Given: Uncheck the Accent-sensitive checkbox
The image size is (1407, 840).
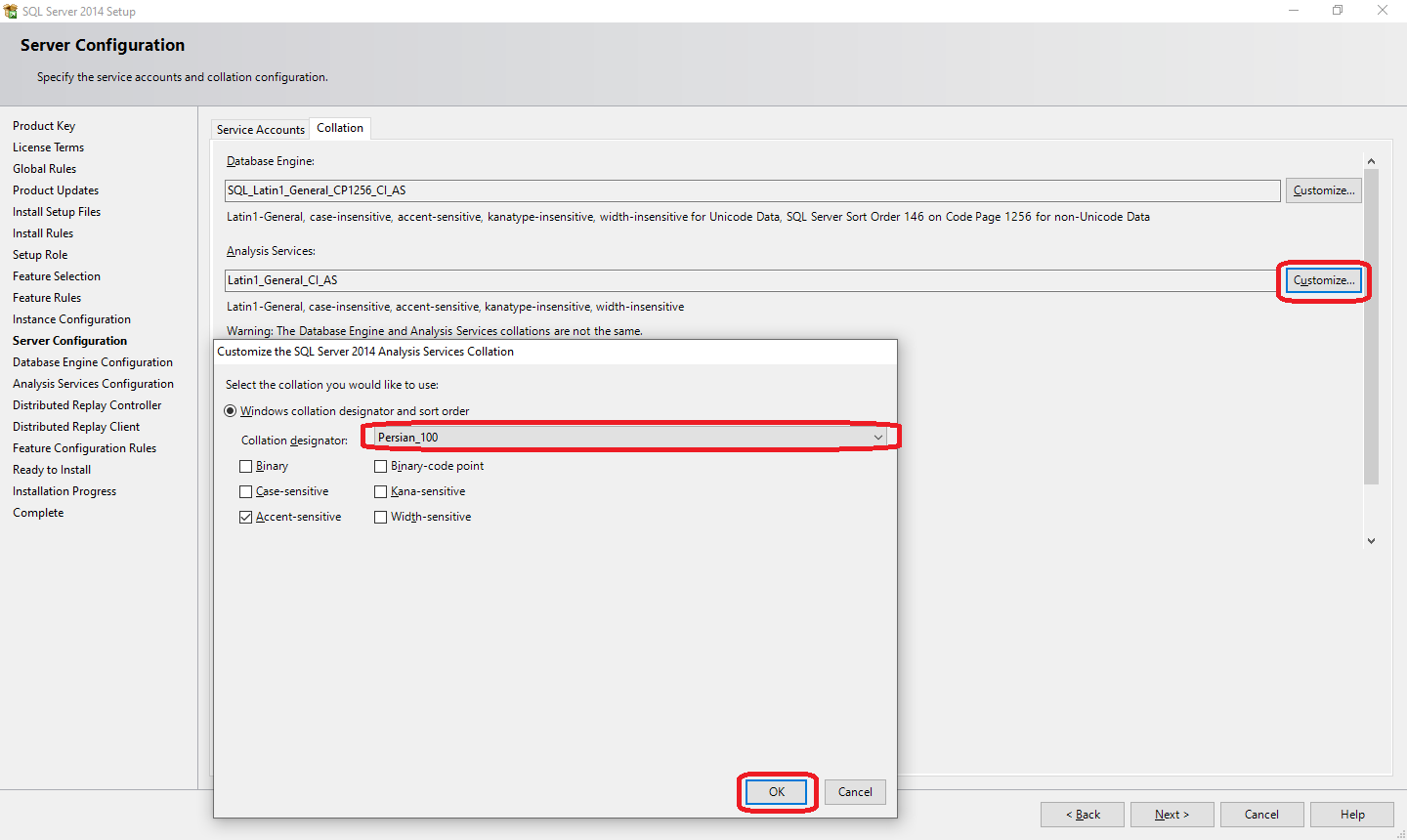Looking at the screenshot, I should pyautogui.click(x=246, y=517).
